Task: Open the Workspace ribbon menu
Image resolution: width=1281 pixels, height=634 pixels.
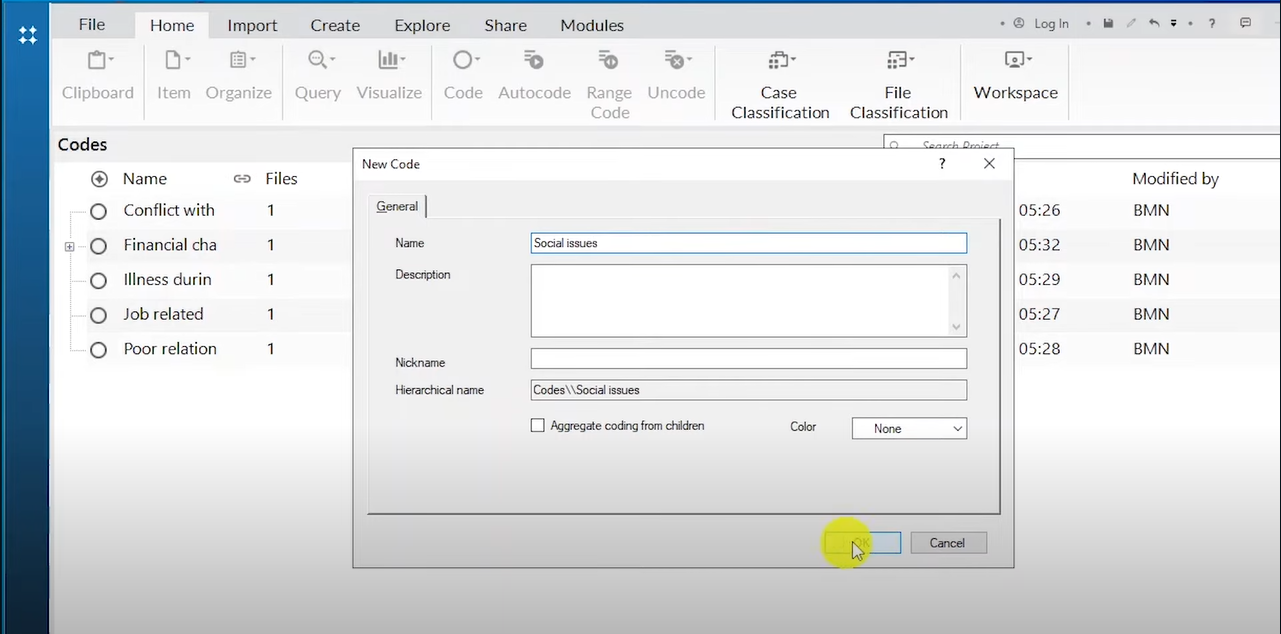Action: (x=1016, y=75)
